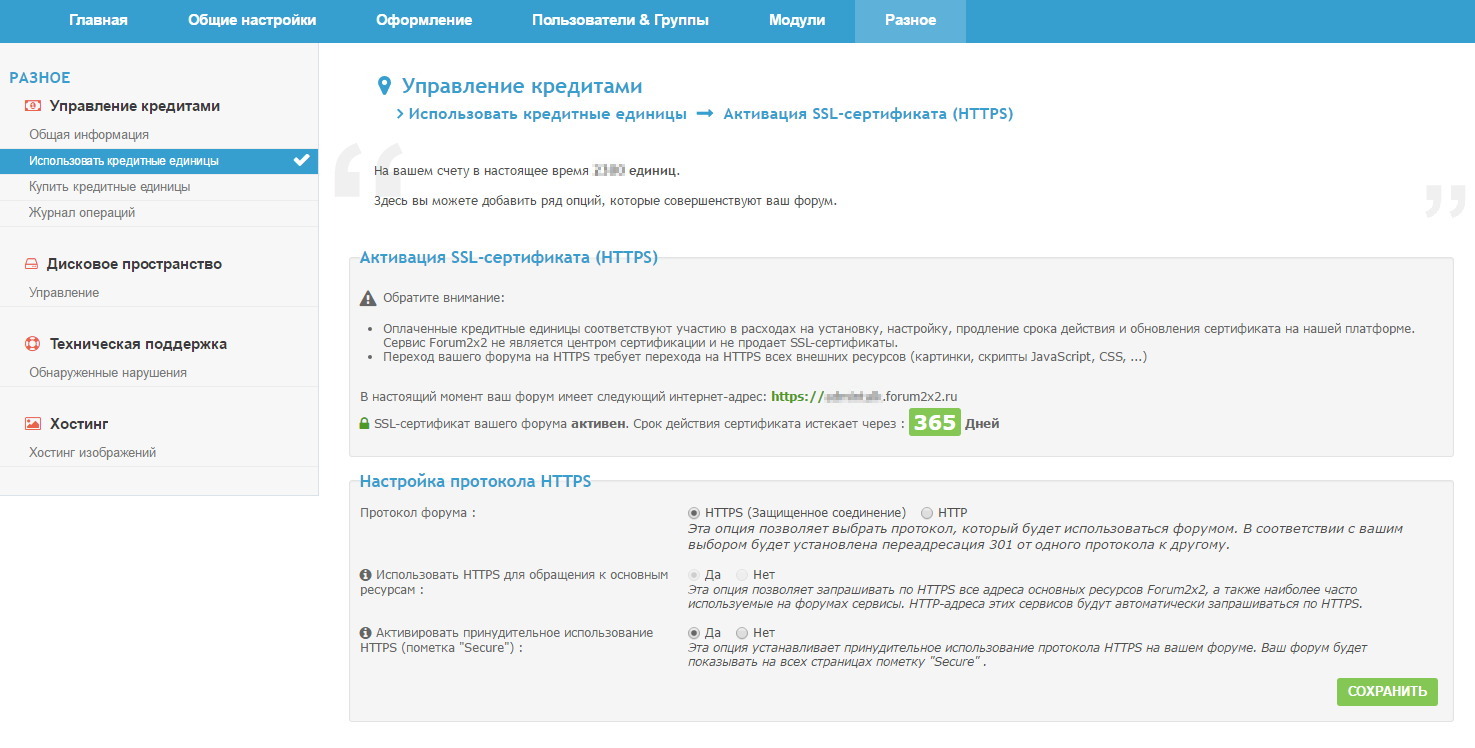Click the image hosting picture icon
The image size is (1475, 748).
(32, 424)
